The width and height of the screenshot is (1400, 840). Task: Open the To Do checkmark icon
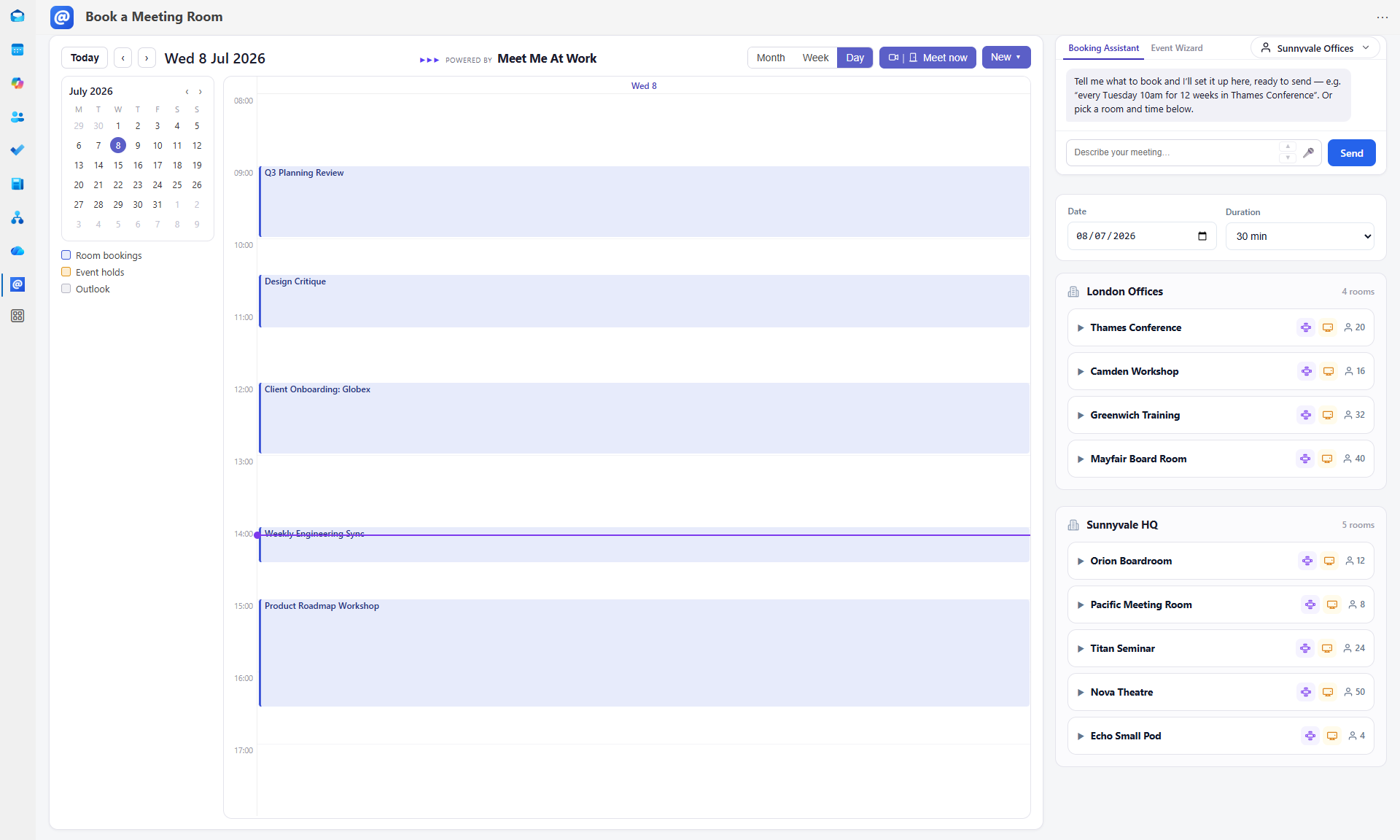[17, 150]
